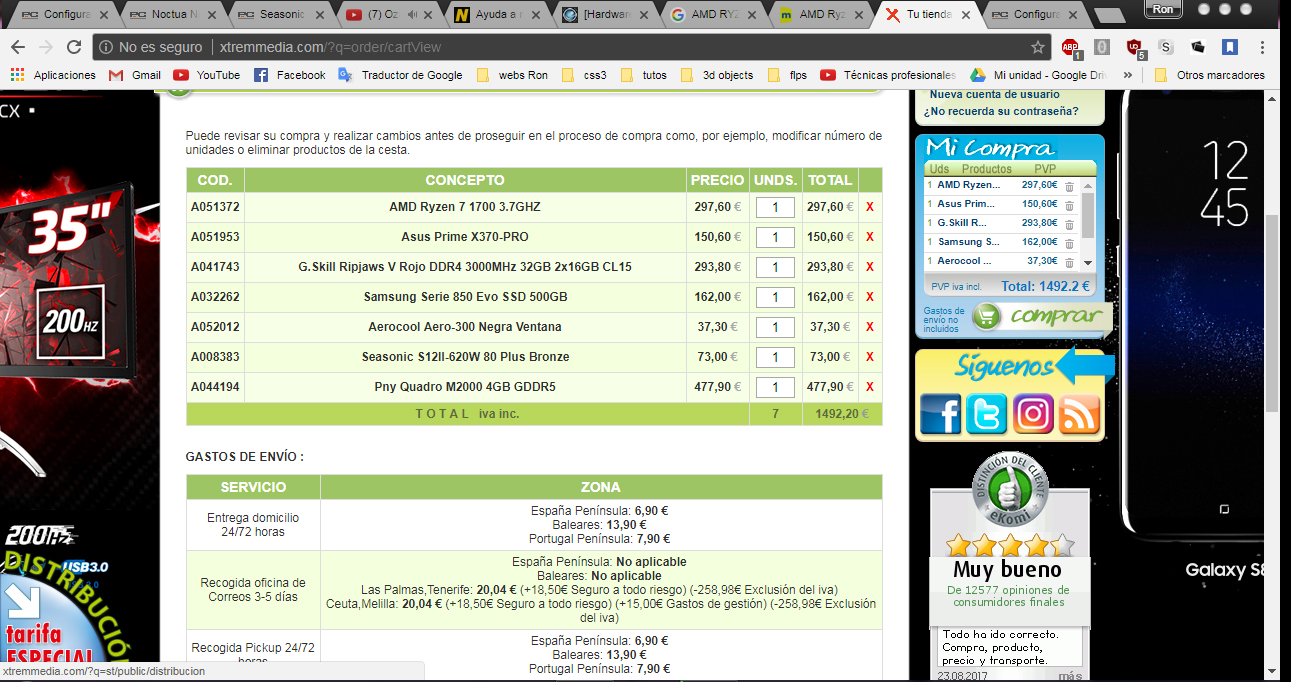Reload the current page
Viewport: 1291px width, 682px height.
tap(74, 47)
